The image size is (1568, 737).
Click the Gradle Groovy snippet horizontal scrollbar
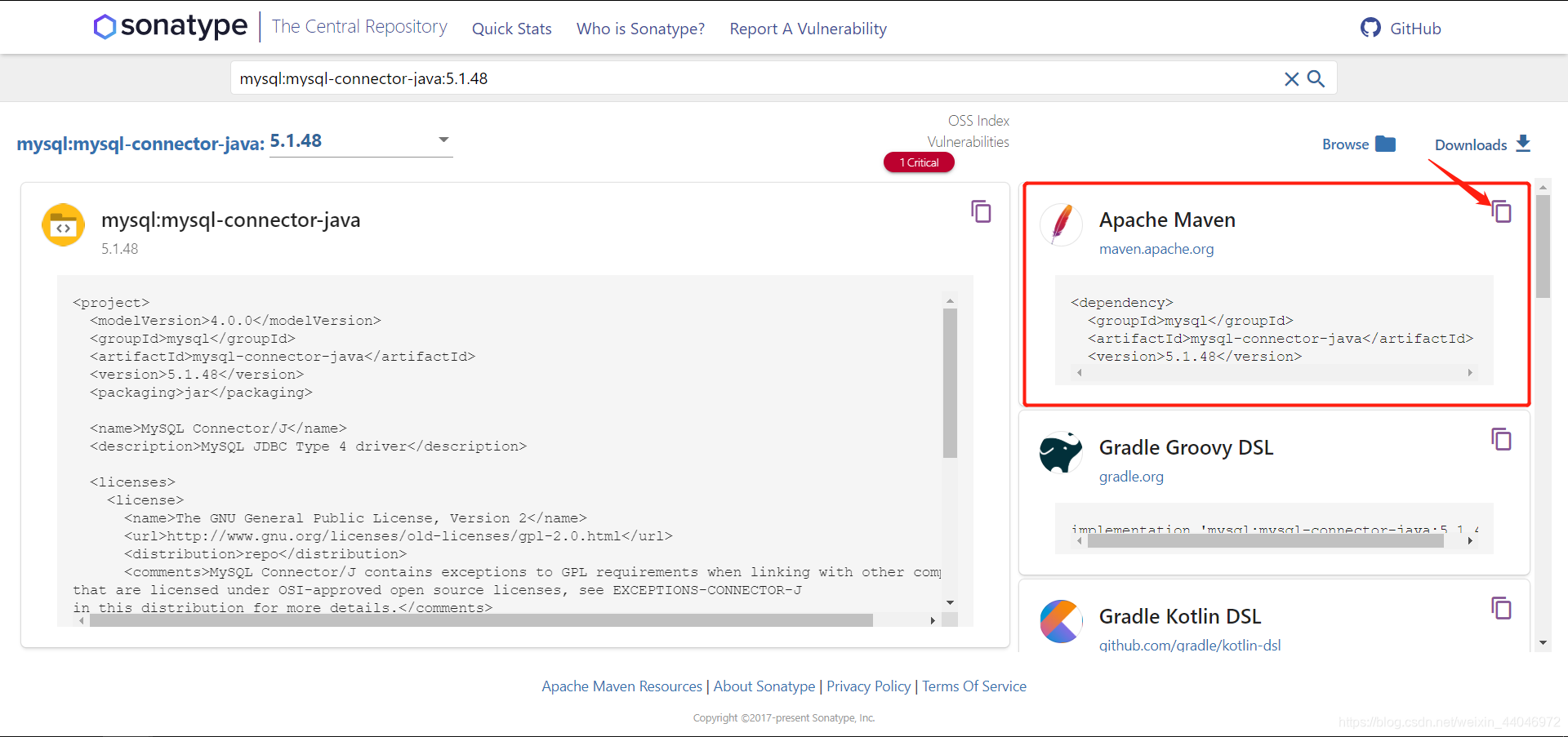click(1266, 541)
